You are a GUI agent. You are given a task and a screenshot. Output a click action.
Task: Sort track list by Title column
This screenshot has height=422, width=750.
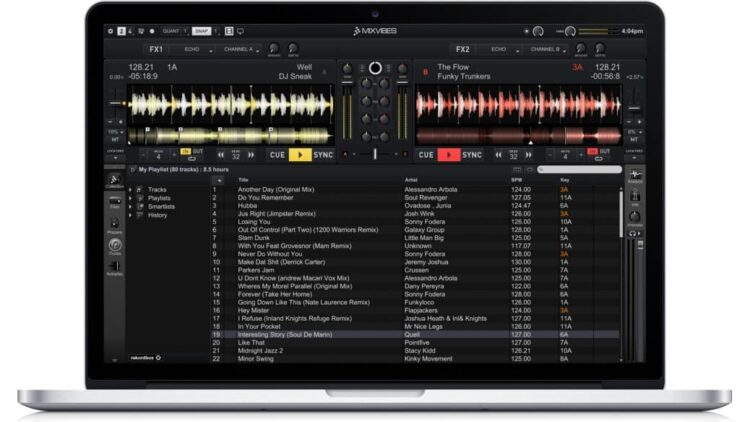(243, 180)
